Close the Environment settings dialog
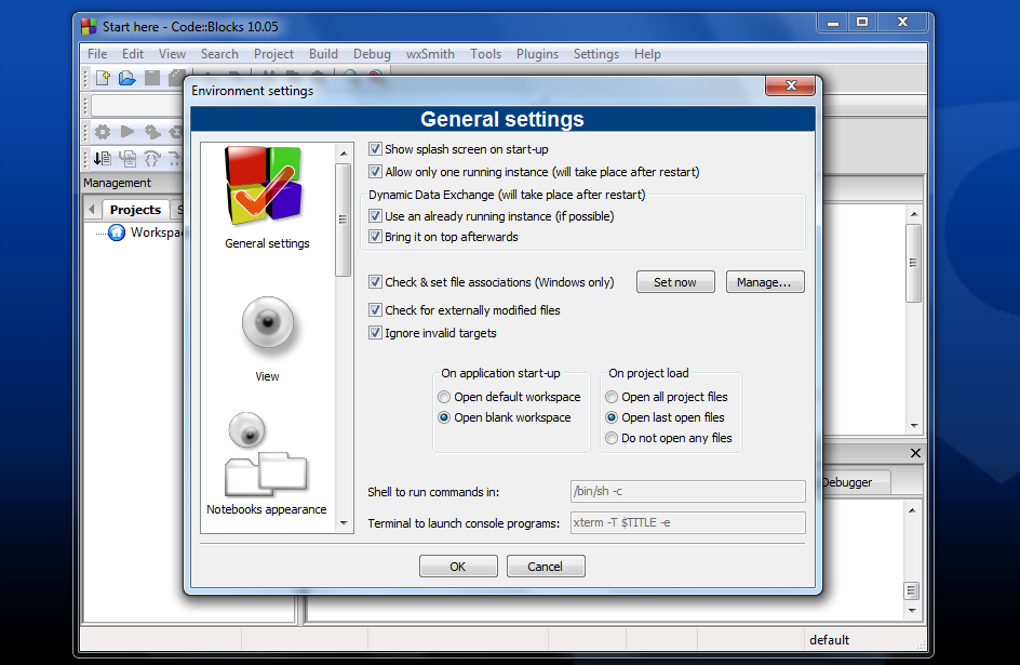Viewport: 1020px width, 665px height. (790, 85)
